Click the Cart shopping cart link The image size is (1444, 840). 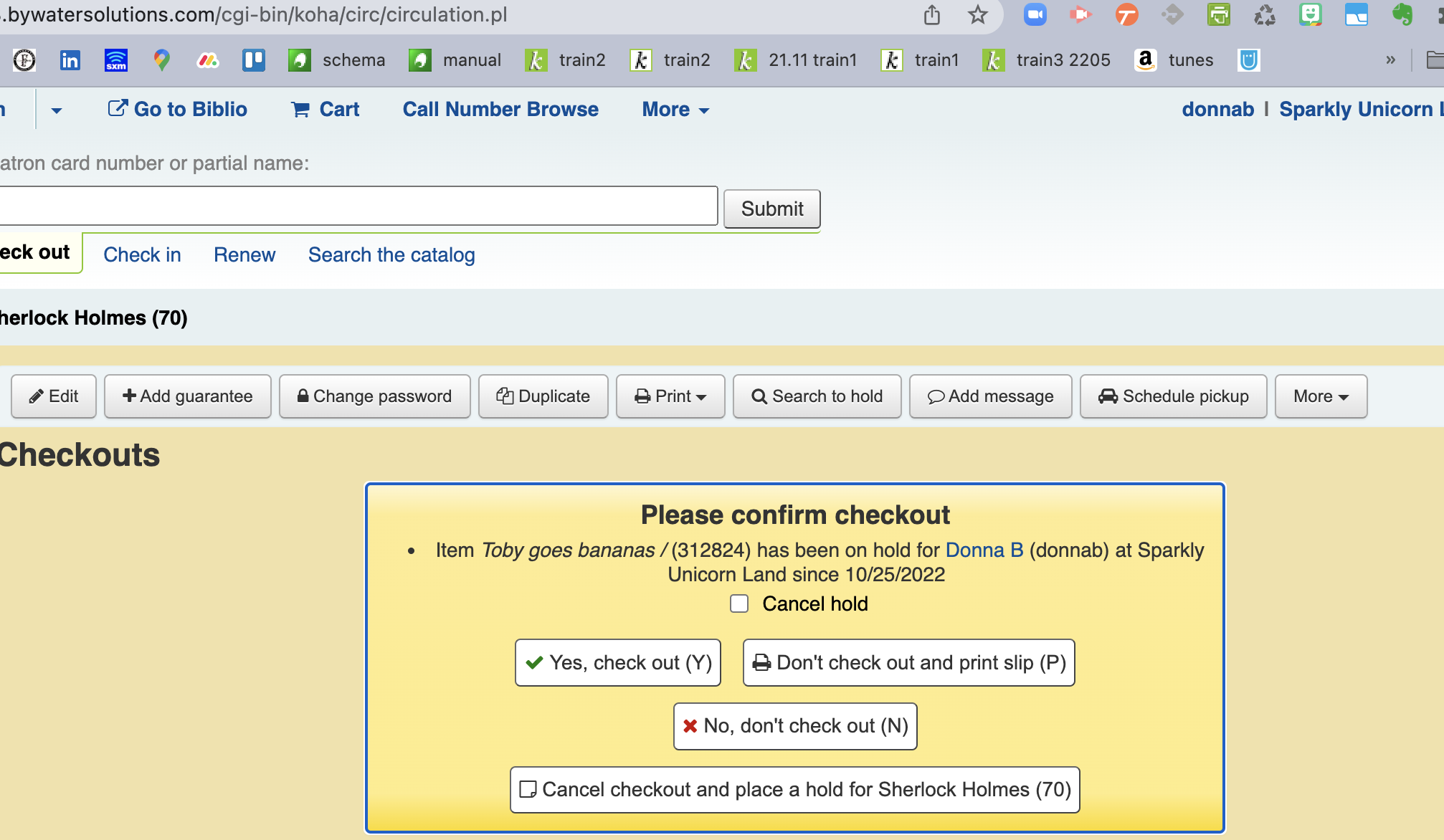[326, 109]
